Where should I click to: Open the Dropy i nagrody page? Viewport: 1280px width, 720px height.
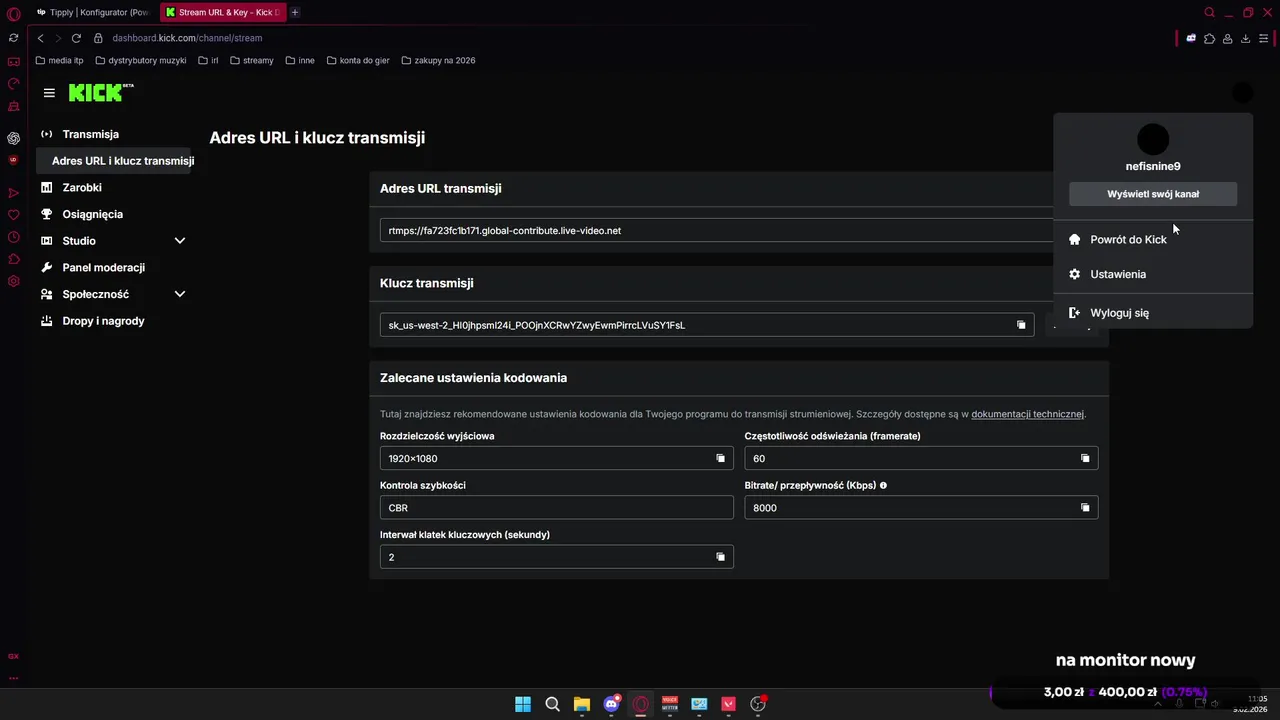(x=103, y=321)
